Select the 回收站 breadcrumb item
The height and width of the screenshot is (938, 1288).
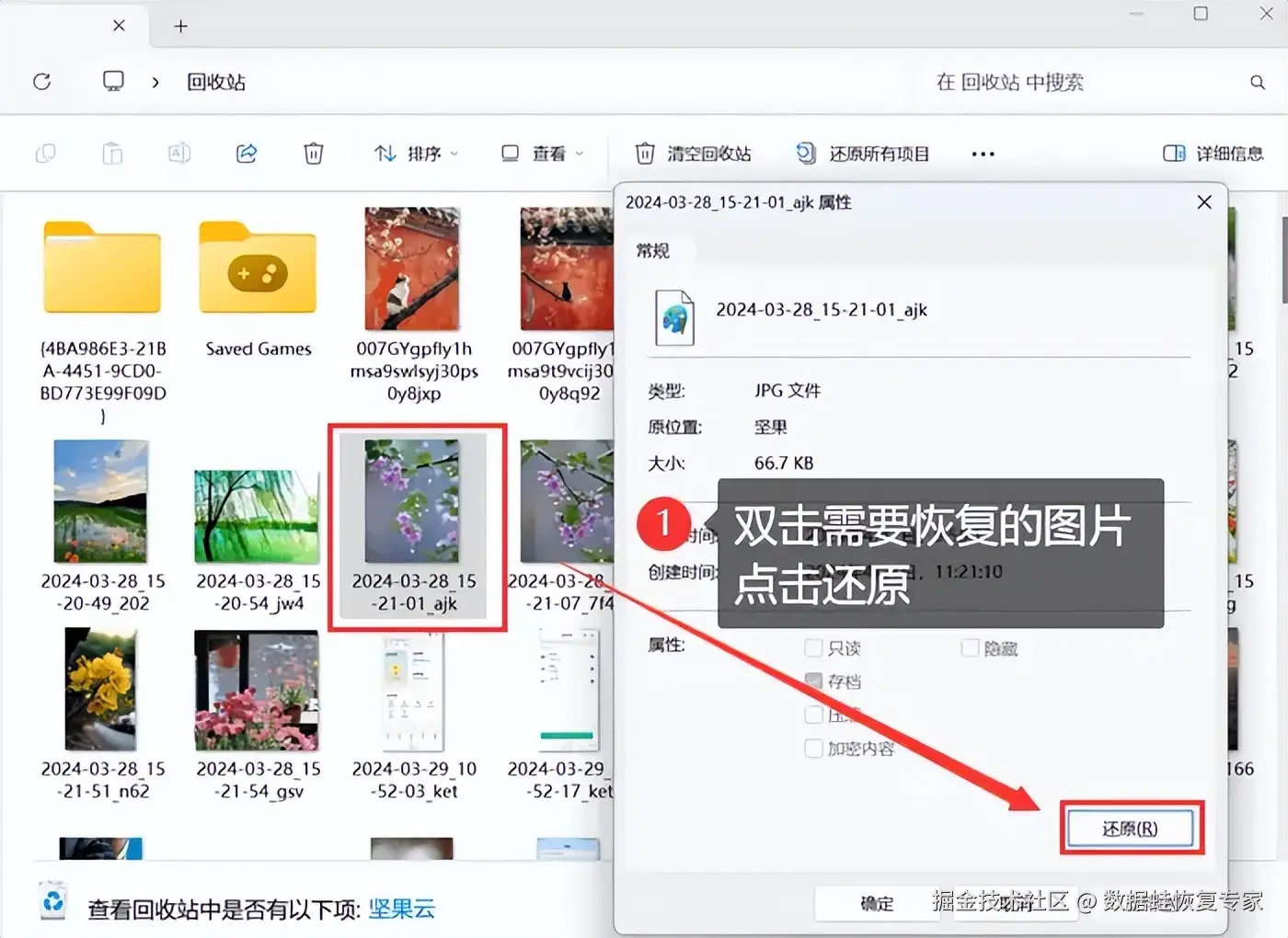216,82
